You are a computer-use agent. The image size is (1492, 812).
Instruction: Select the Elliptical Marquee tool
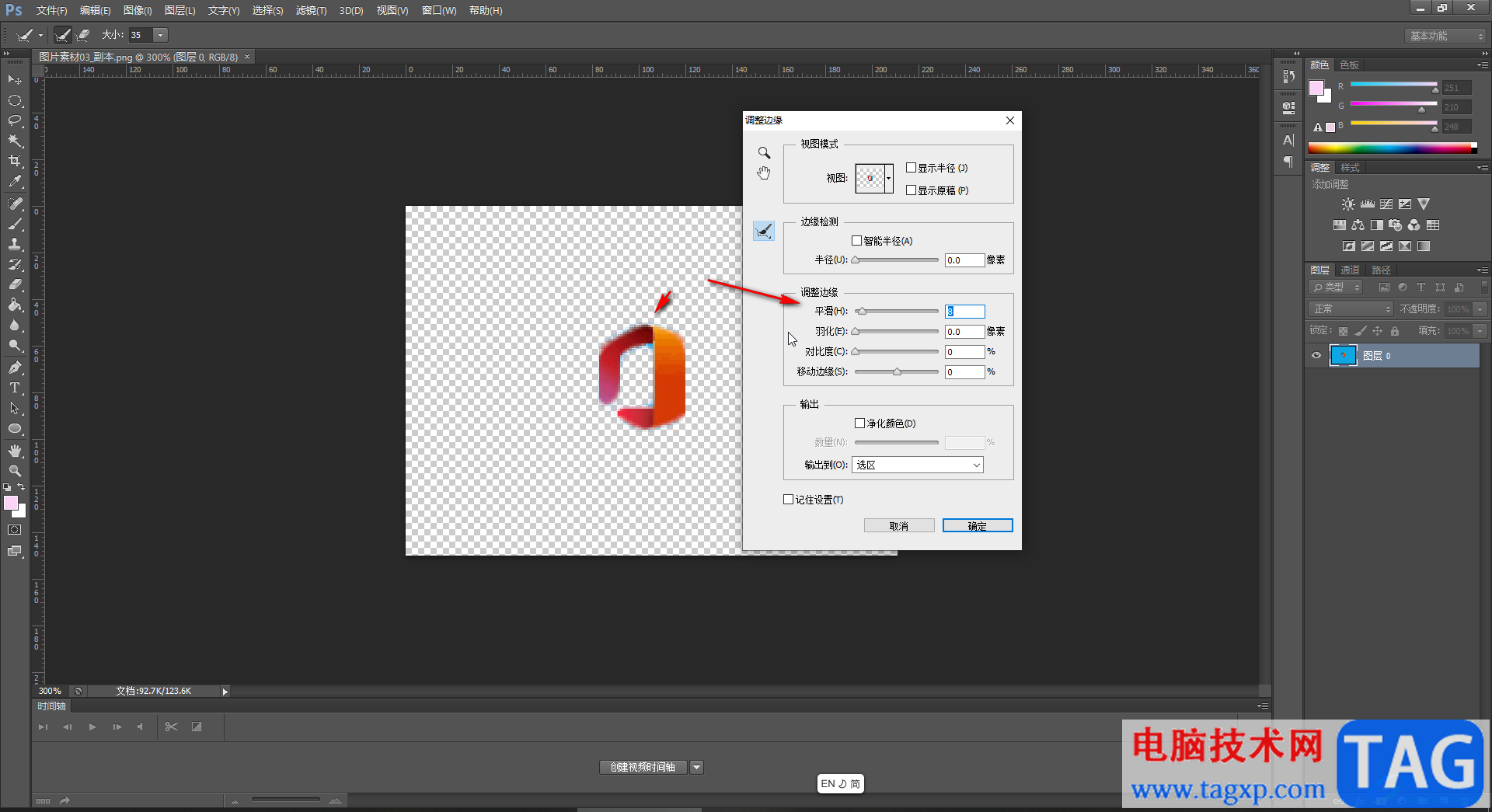(15, 100)
